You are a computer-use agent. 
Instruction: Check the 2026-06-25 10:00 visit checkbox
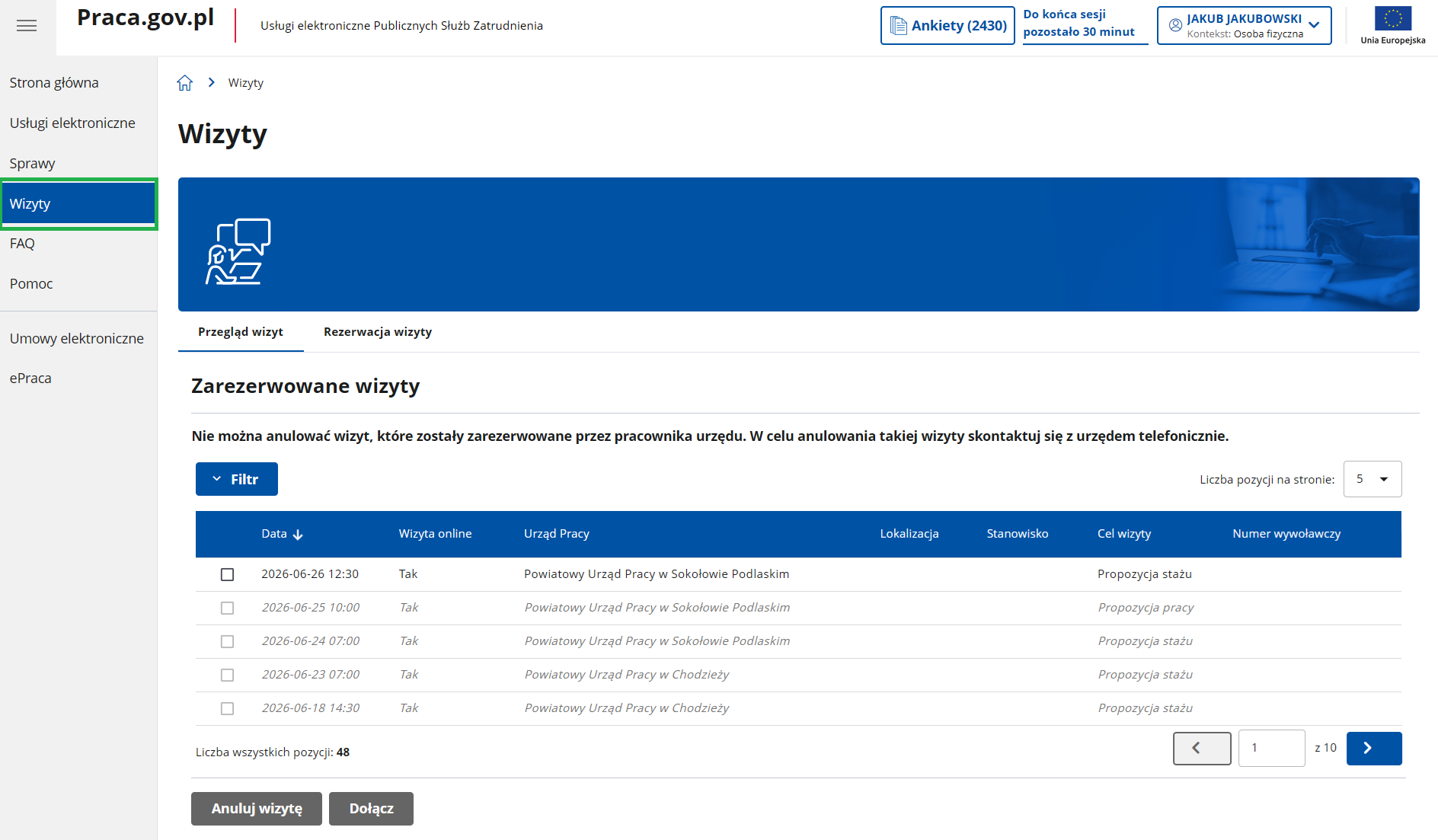(x=227, y=608)
